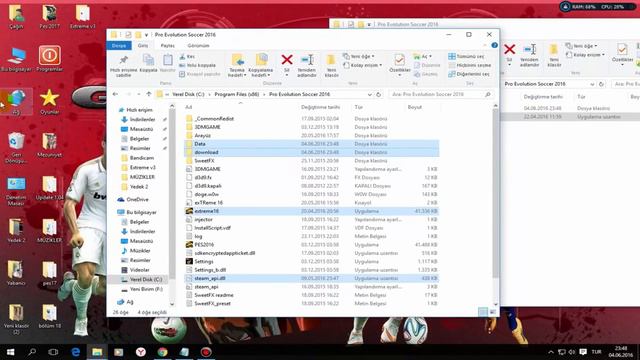The image size is (640, 360).
Task: Click Yolu kopyala in the ribbon
Action: [x=198, y=65]
